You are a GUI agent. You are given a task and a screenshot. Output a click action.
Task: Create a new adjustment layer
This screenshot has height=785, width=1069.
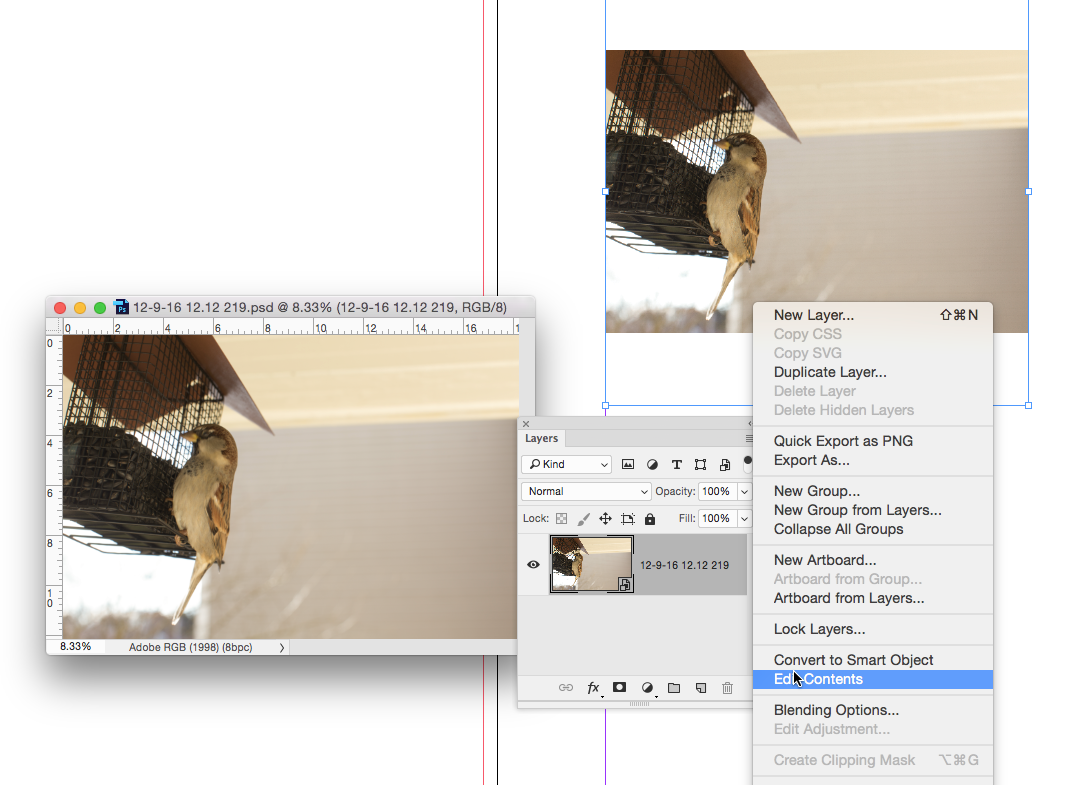[x=645, y=688]
